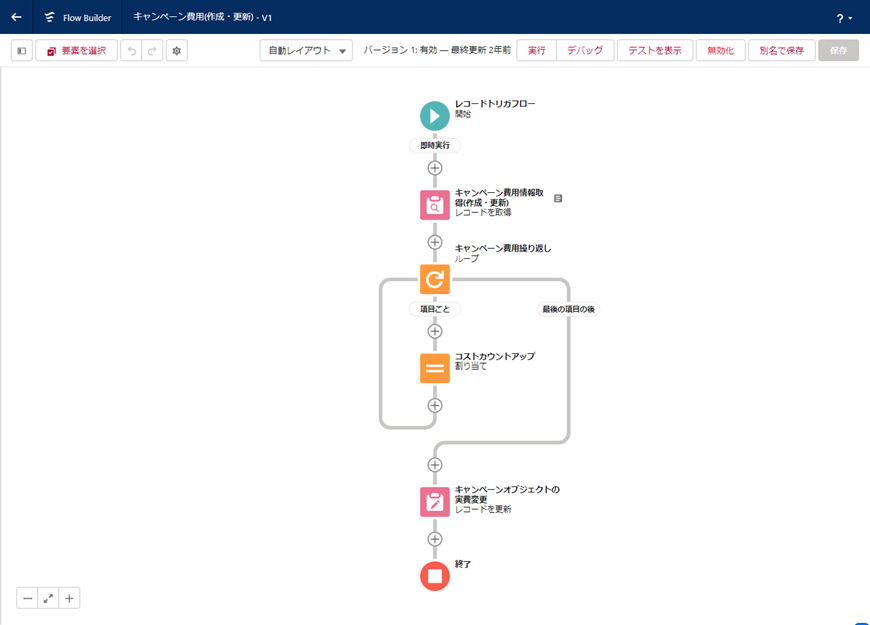Toggle the left toolbox panel icon

[x=22, y=51]
